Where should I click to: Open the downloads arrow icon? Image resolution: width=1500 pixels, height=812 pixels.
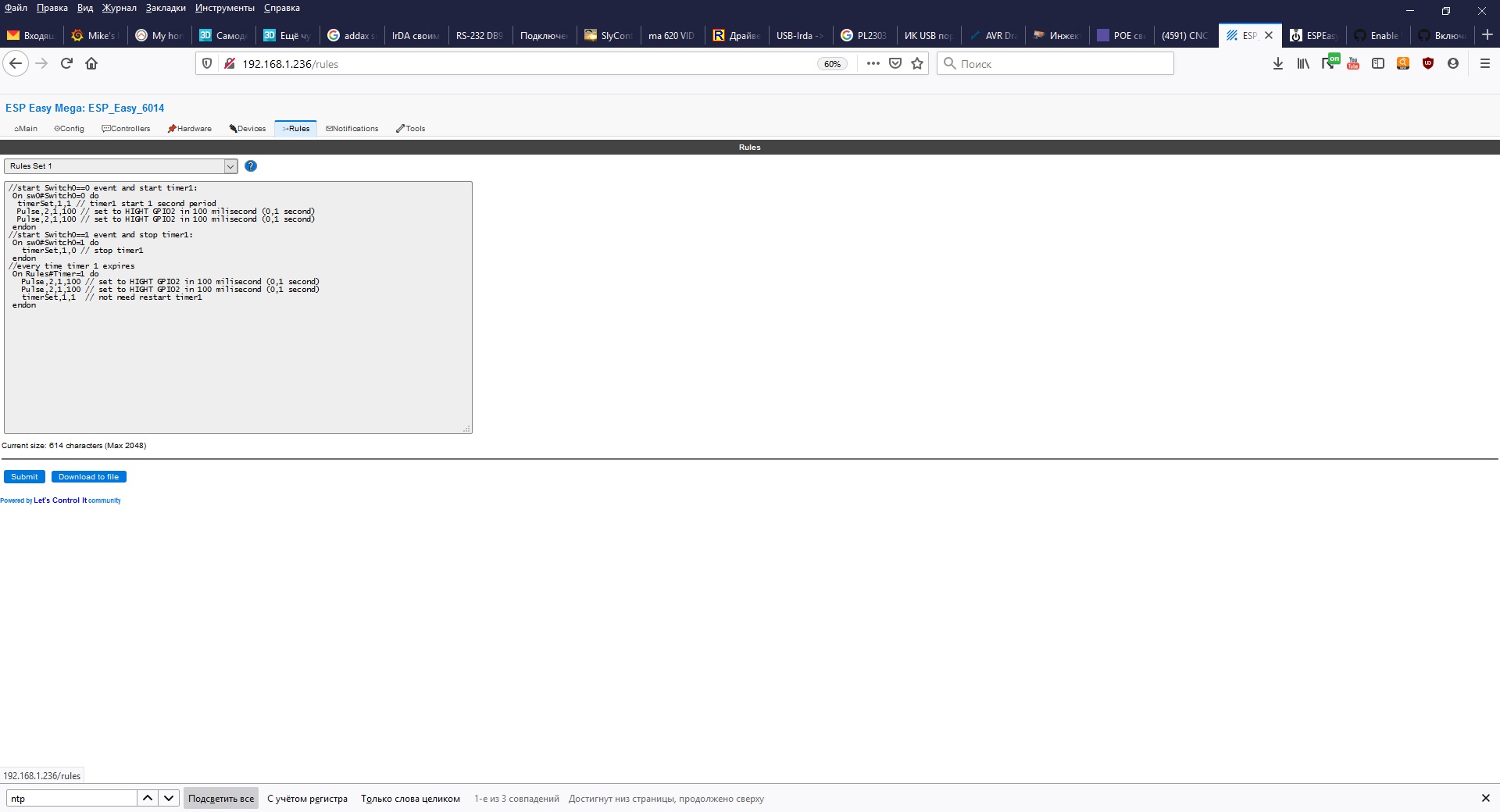tap(1277, 64)
